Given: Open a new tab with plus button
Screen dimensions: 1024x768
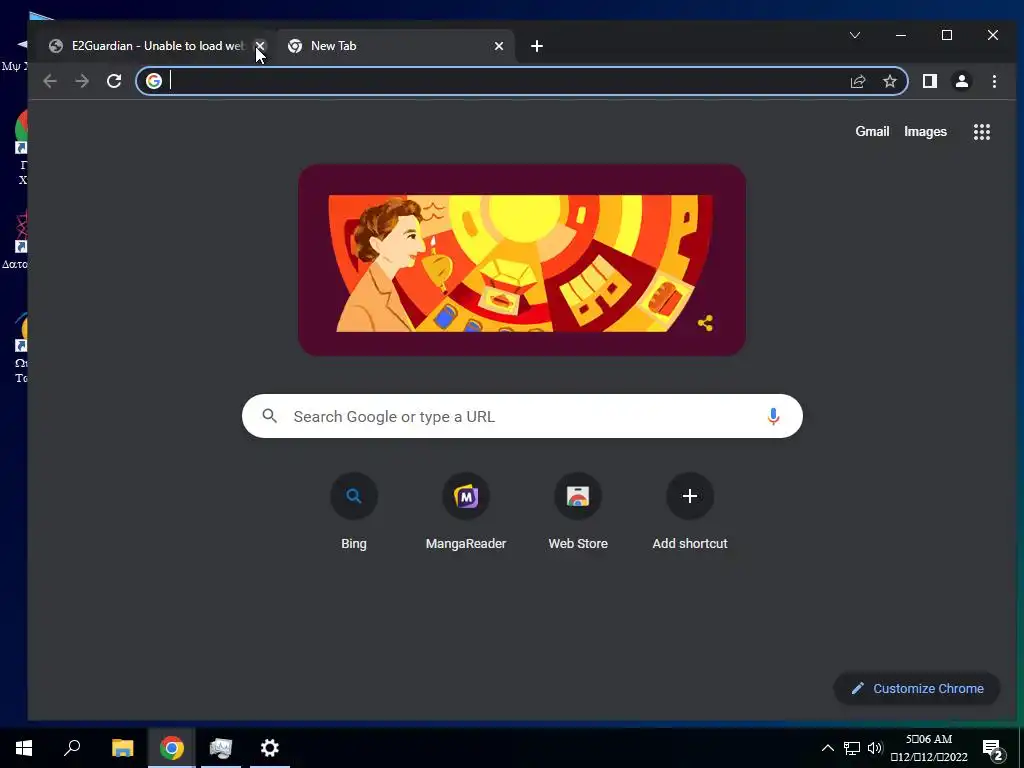Looking at the screenshot, I should pyautogui.click(x=537, y=46).
